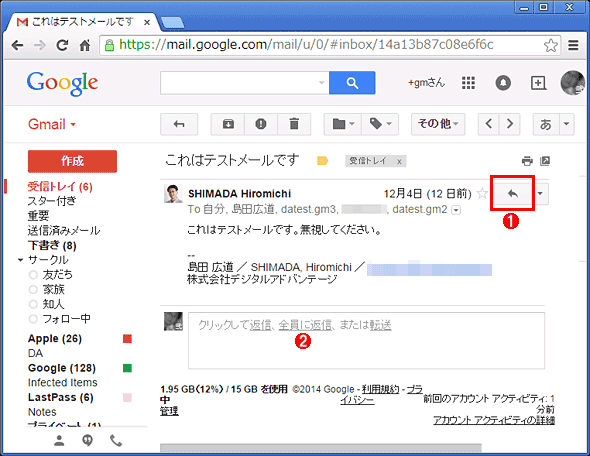Collapse the サークル section
This screenshot has height=456, width=590.
pos(20,260)
